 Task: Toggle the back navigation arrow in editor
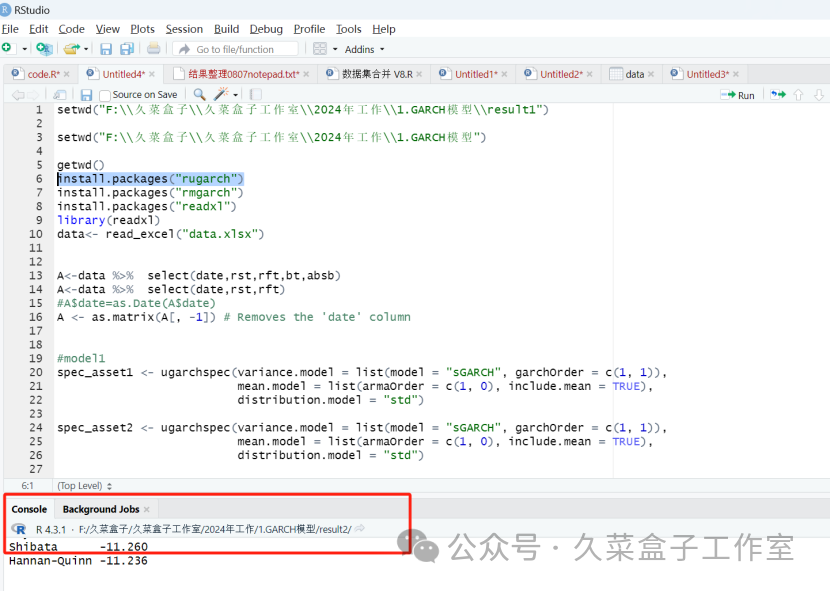point(17,94)
